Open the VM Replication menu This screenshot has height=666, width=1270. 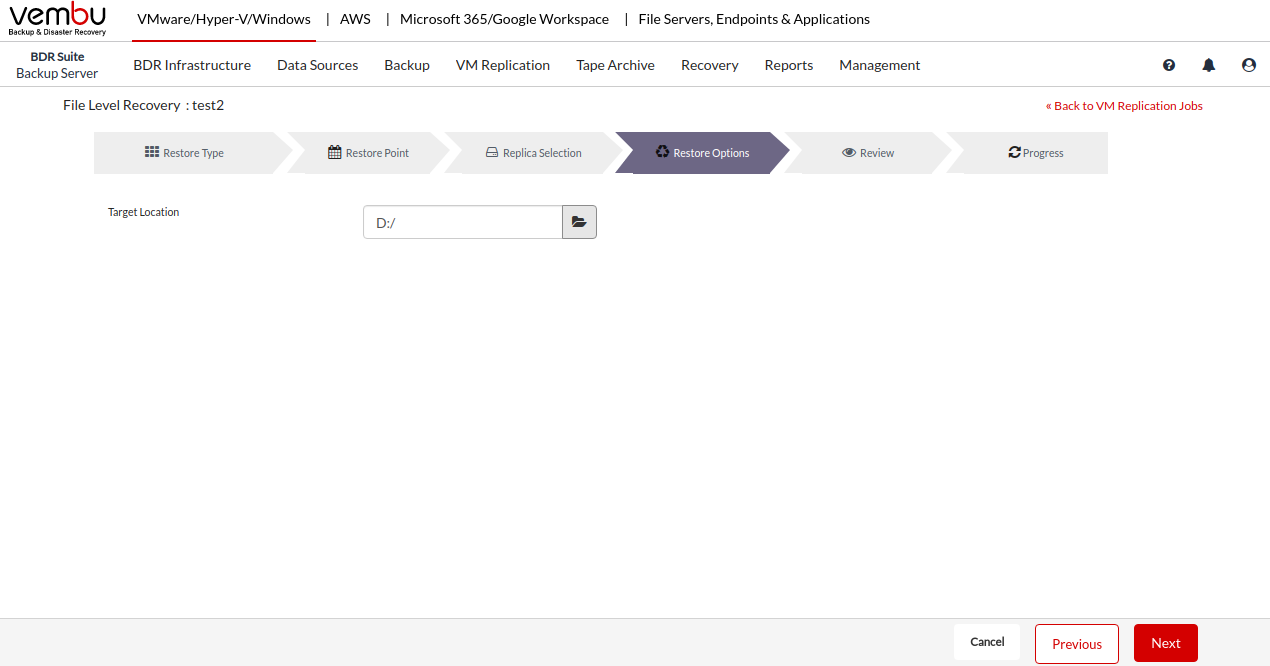tap(503, 65)
